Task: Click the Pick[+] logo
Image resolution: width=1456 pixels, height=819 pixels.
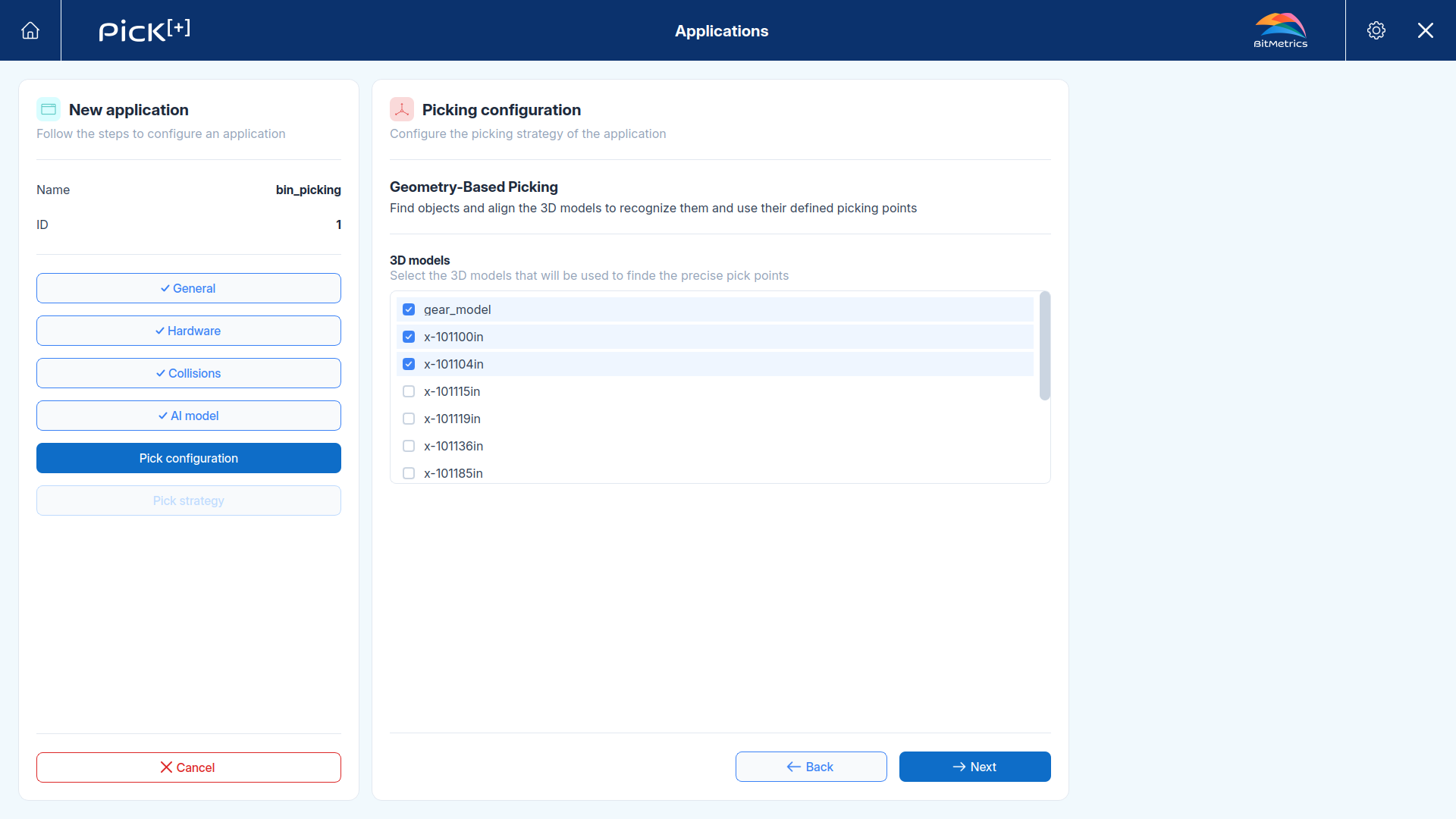Action: coord(144,30)
